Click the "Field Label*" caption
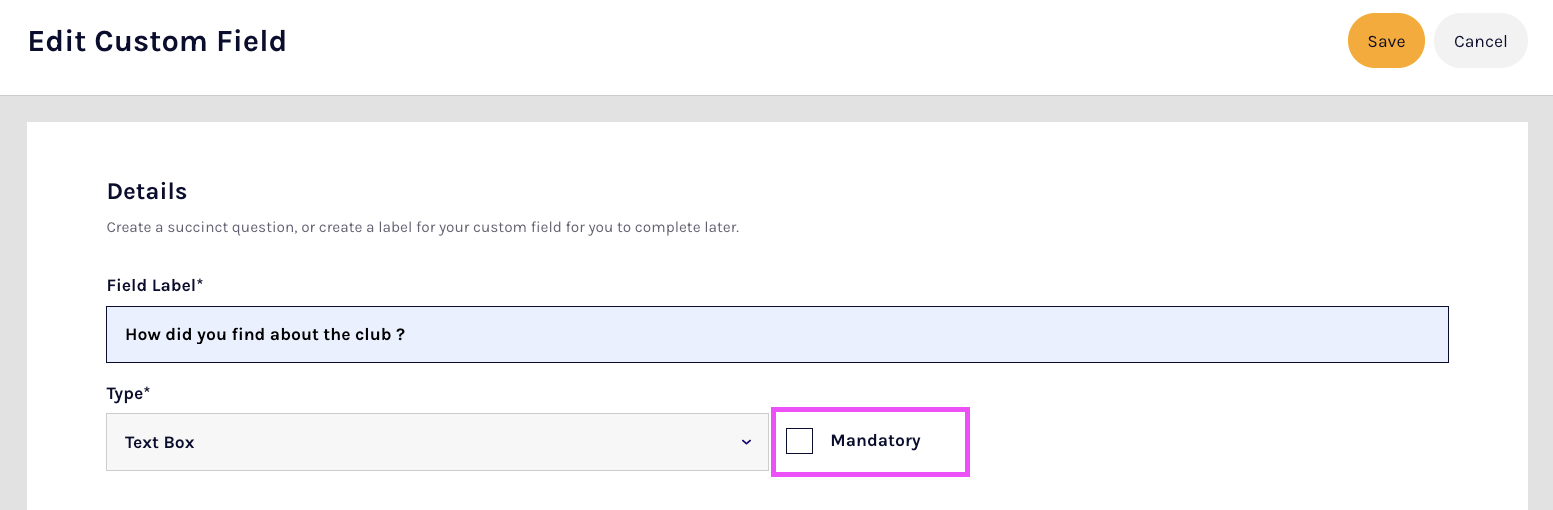This screenshot has width=1553, height=510. pos(155,285)
